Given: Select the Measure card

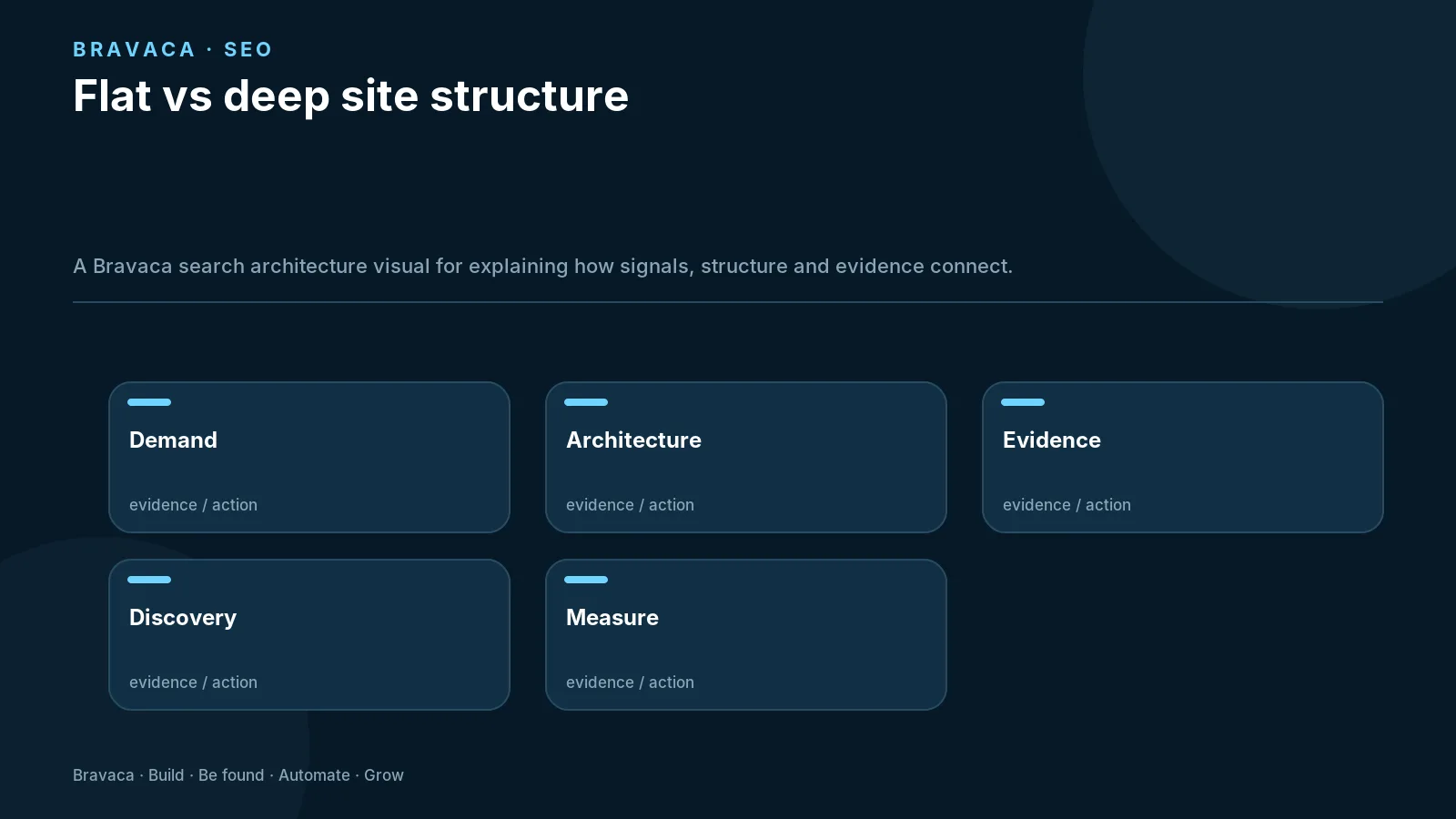Looking at the screenshot, I should click(x=746, y=634).
